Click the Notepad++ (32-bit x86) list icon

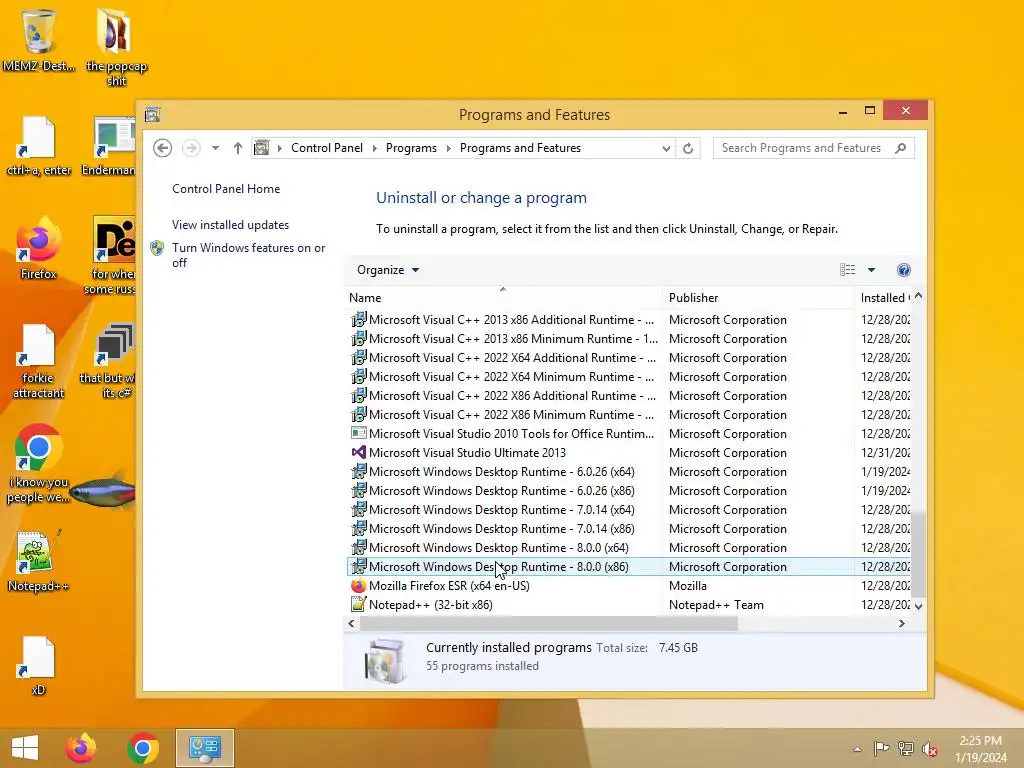coord(359,605)
